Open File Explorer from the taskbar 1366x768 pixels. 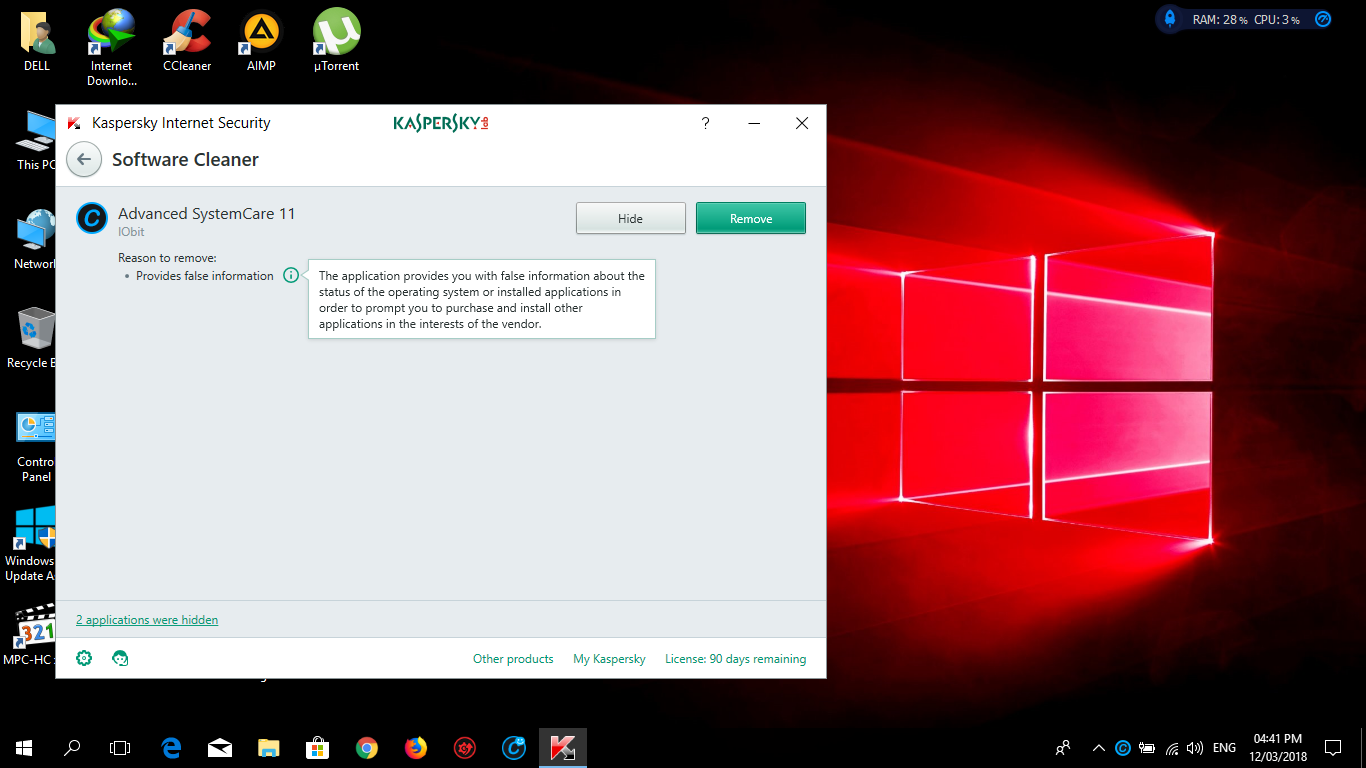[269, 748]
